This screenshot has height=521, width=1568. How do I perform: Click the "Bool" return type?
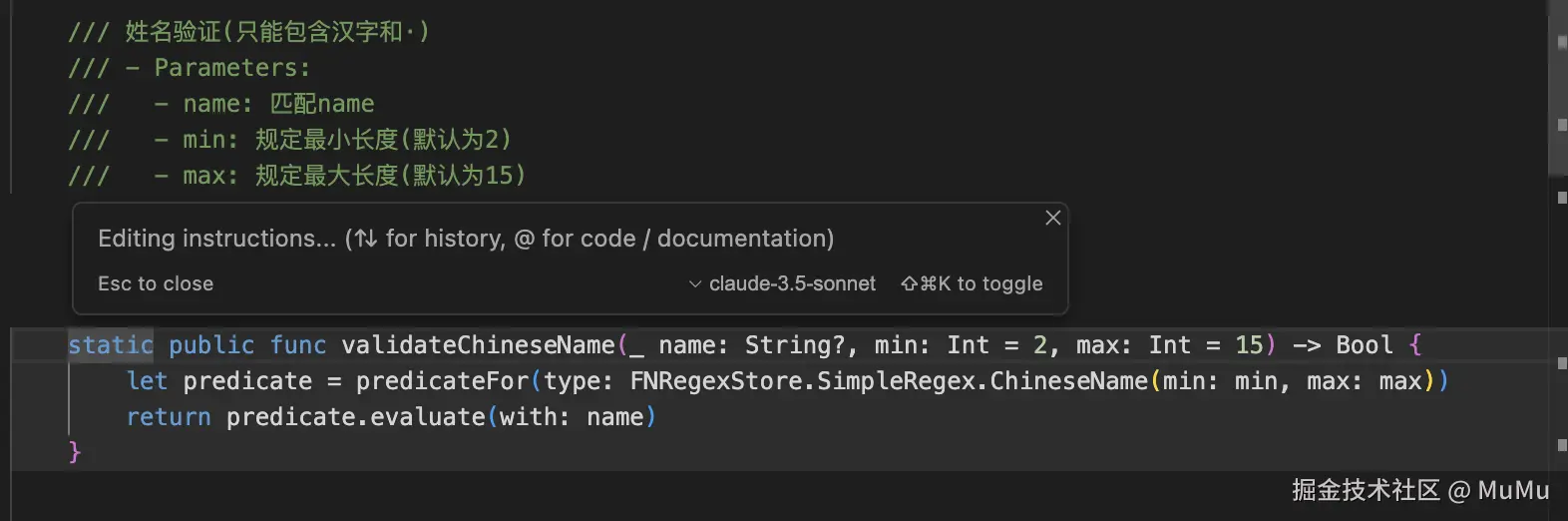[1364, 345]
